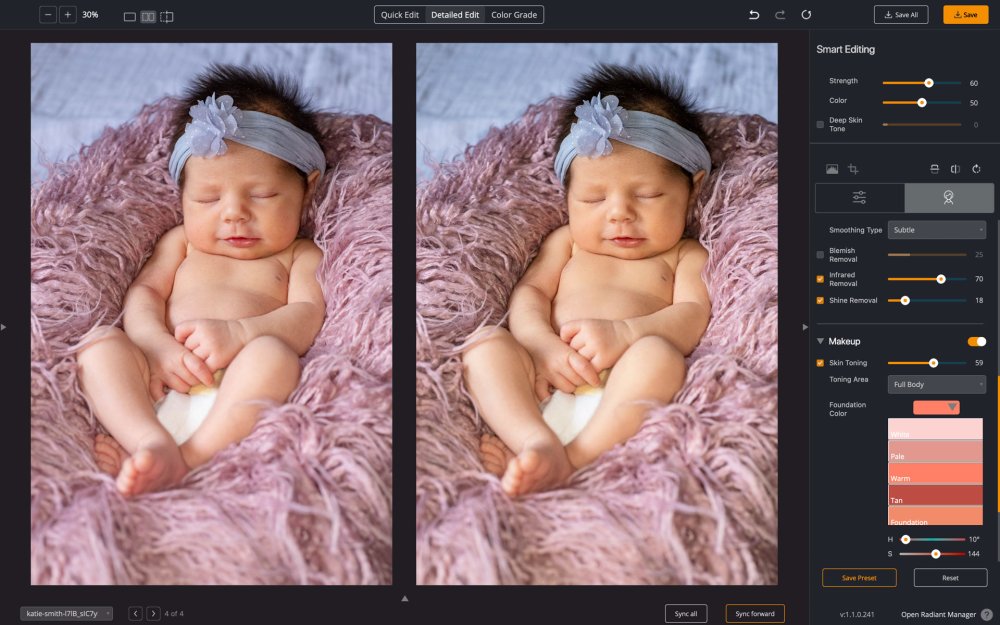Switch to the Quick Edit tab

click(399, 15)
